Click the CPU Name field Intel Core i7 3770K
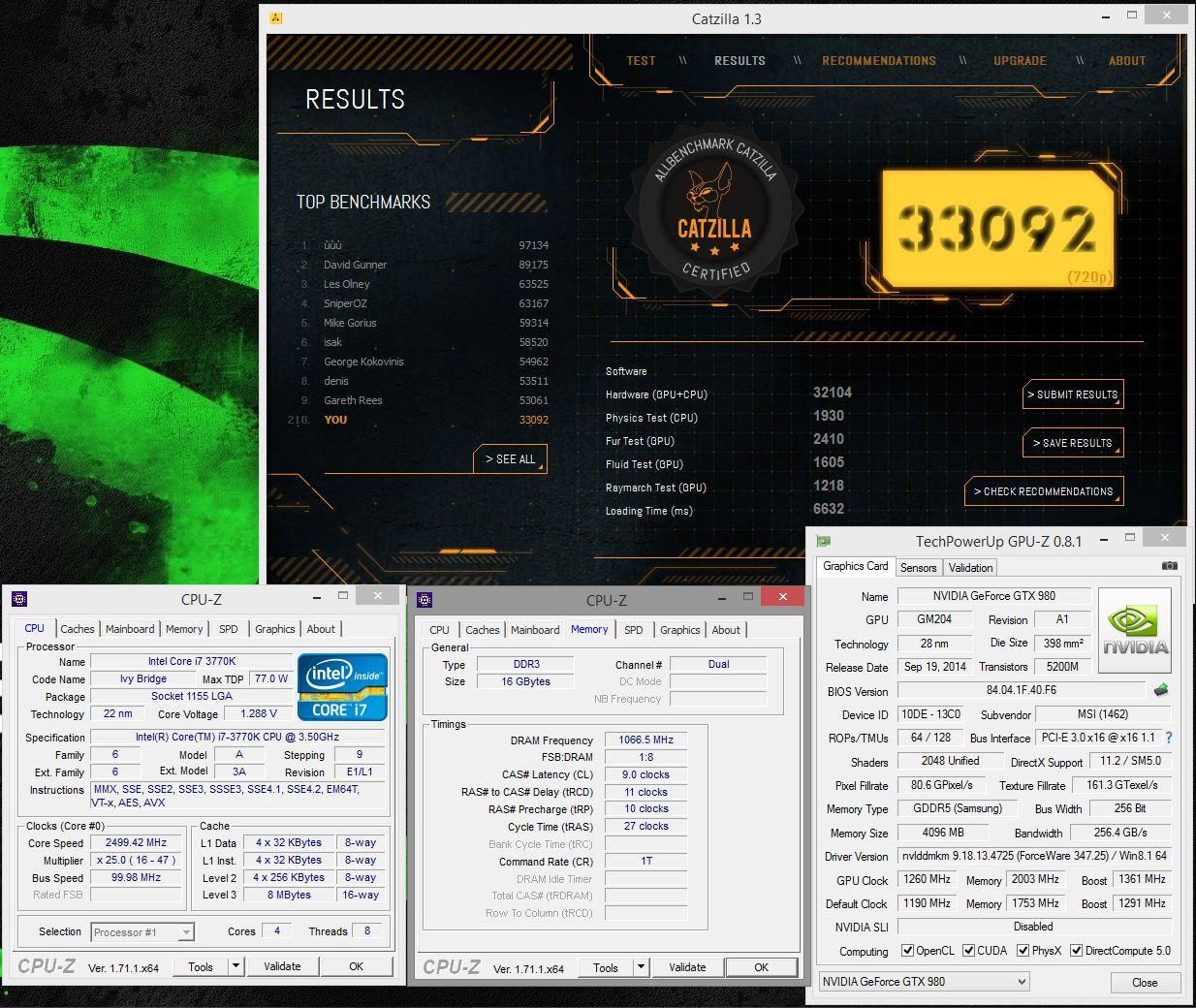Screen dimensions: 1196x1008 (x=191, y=661)
